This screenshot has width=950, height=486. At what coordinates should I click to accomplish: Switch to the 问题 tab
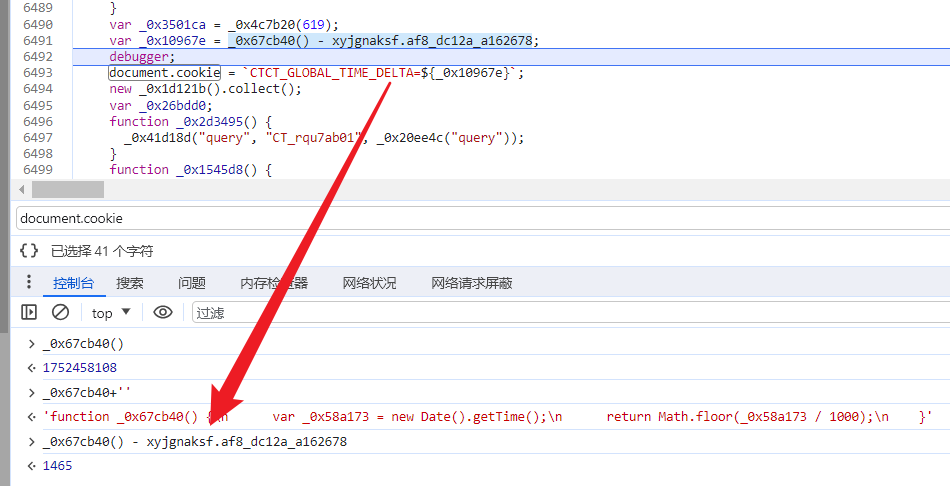(192, 283)
